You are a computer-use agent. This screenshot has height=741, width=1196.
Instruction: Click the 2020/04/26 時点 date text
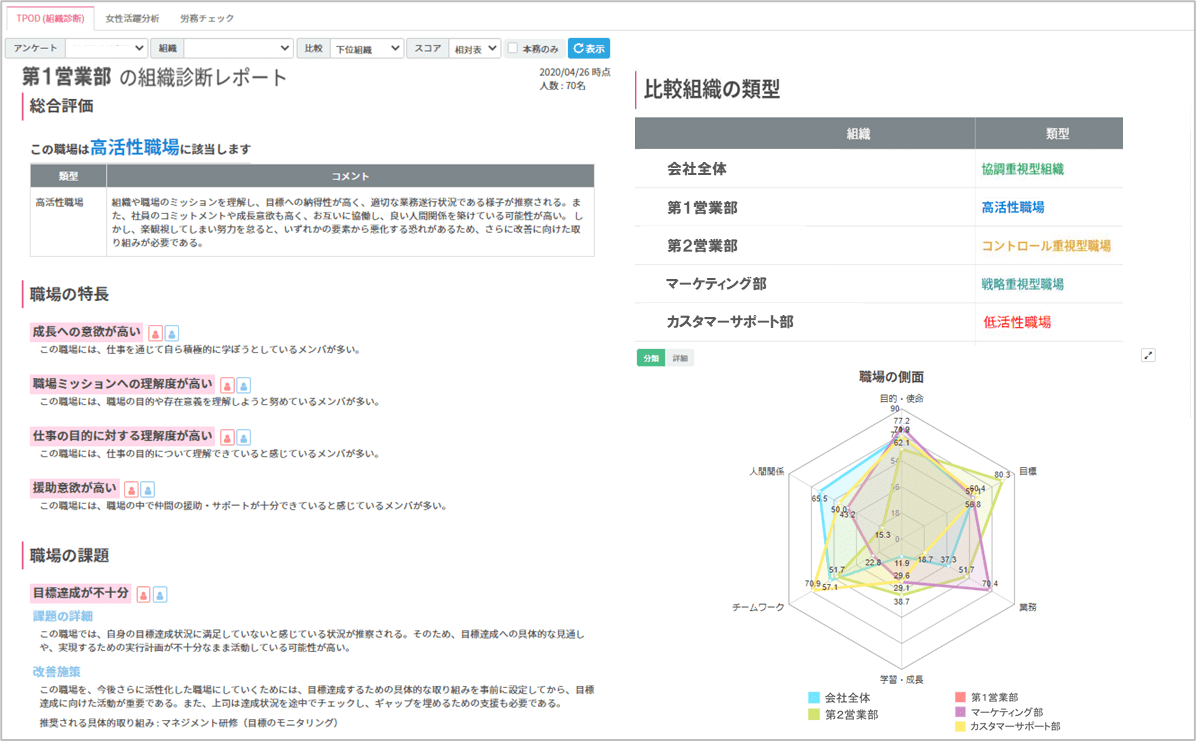(x=575, y=72)
